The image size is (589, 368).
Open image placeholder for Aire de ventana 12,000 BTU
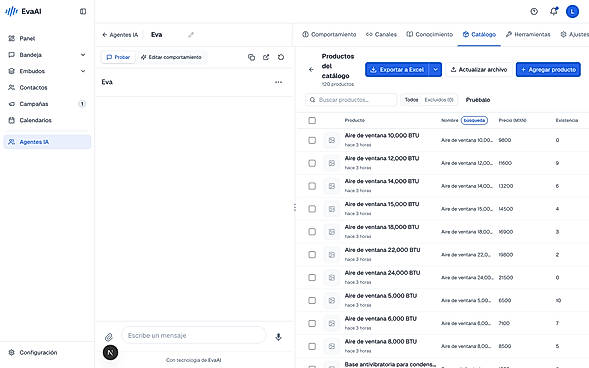332,163
